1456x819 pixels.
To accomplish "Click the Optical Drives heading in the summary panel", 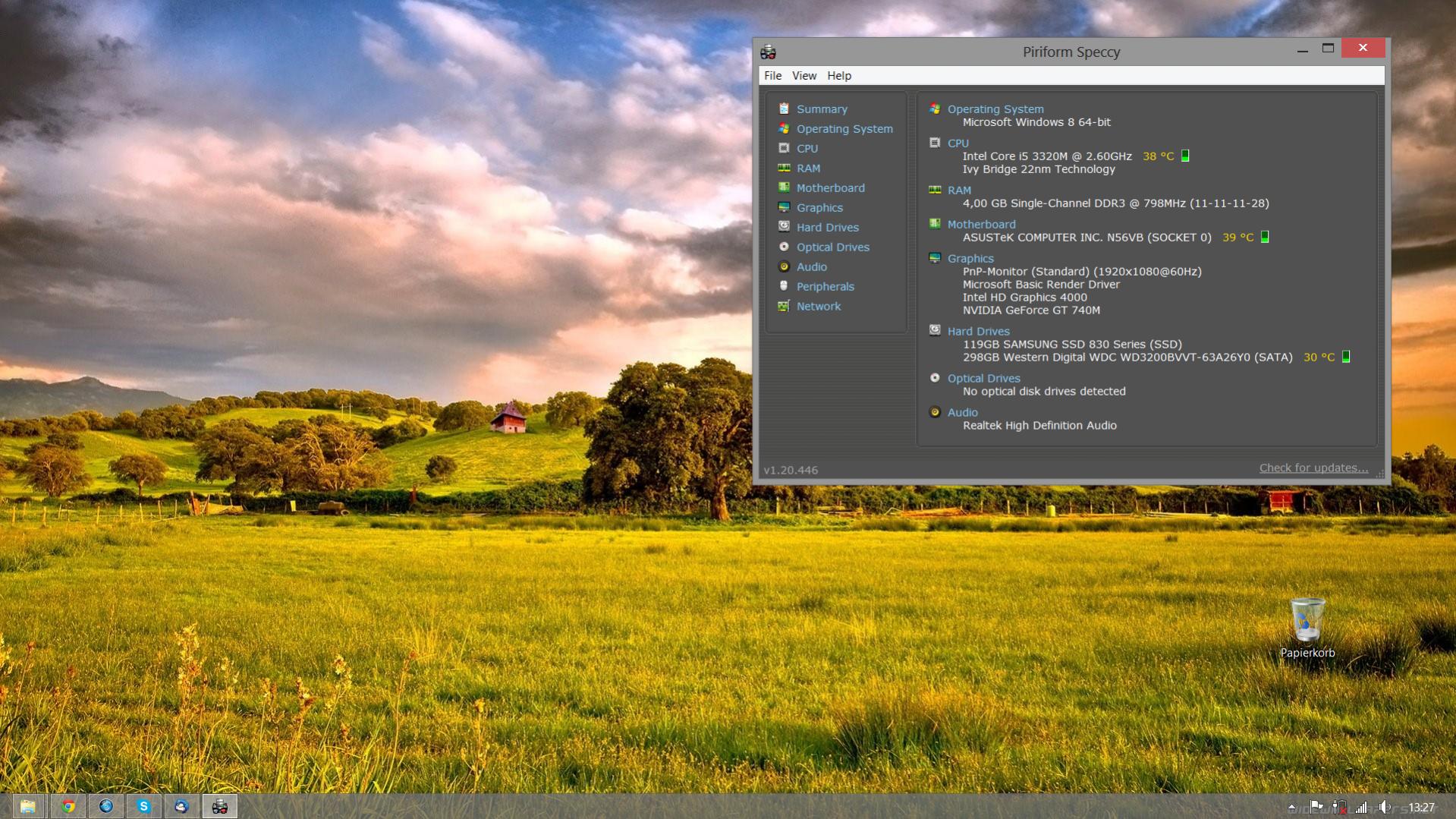I will (983, 379).
